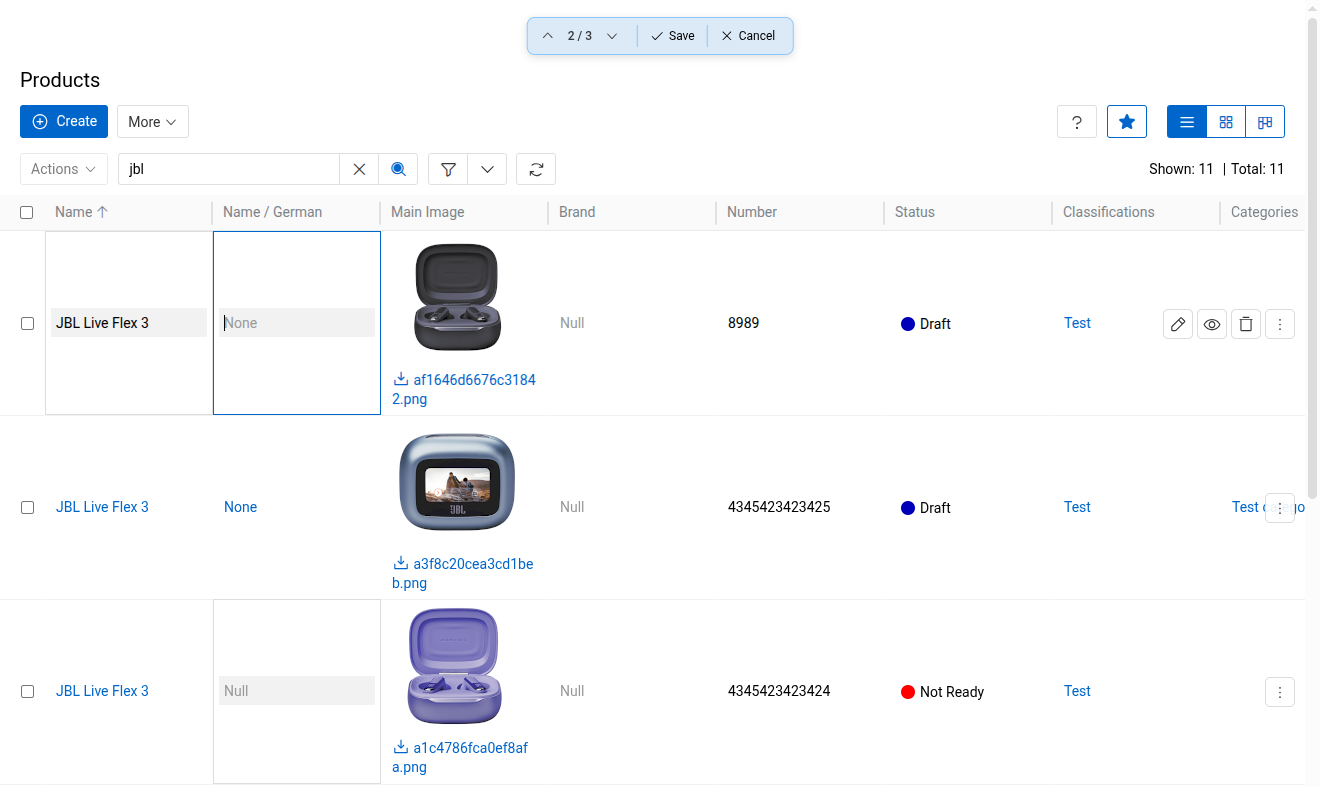Go to next item using down chevron
The width and height of the screenshot is (1320, 787).
coord(612,36)
